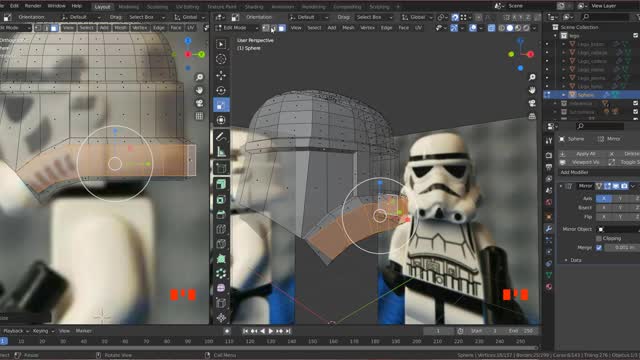Select the active Scale tool
Viewport: 640px width, 360px height.
tap(221, 105)
